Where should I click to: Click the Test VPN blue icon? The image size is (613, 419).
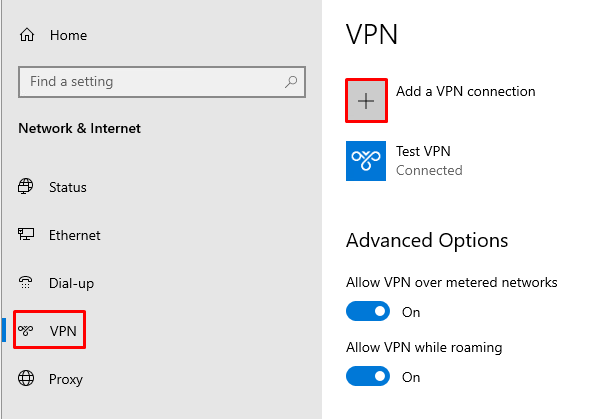[366, 160]
